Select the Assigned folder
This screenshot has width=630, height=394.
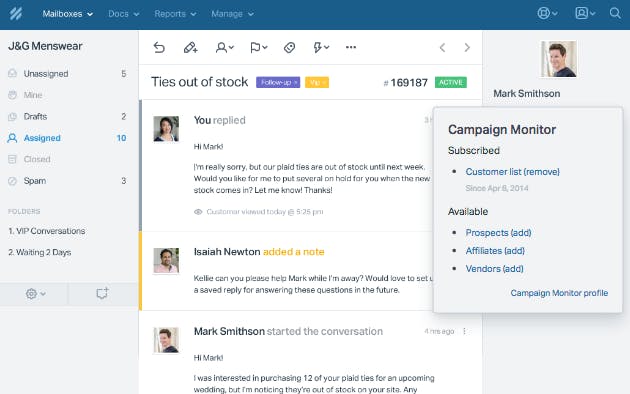(69, 138)
